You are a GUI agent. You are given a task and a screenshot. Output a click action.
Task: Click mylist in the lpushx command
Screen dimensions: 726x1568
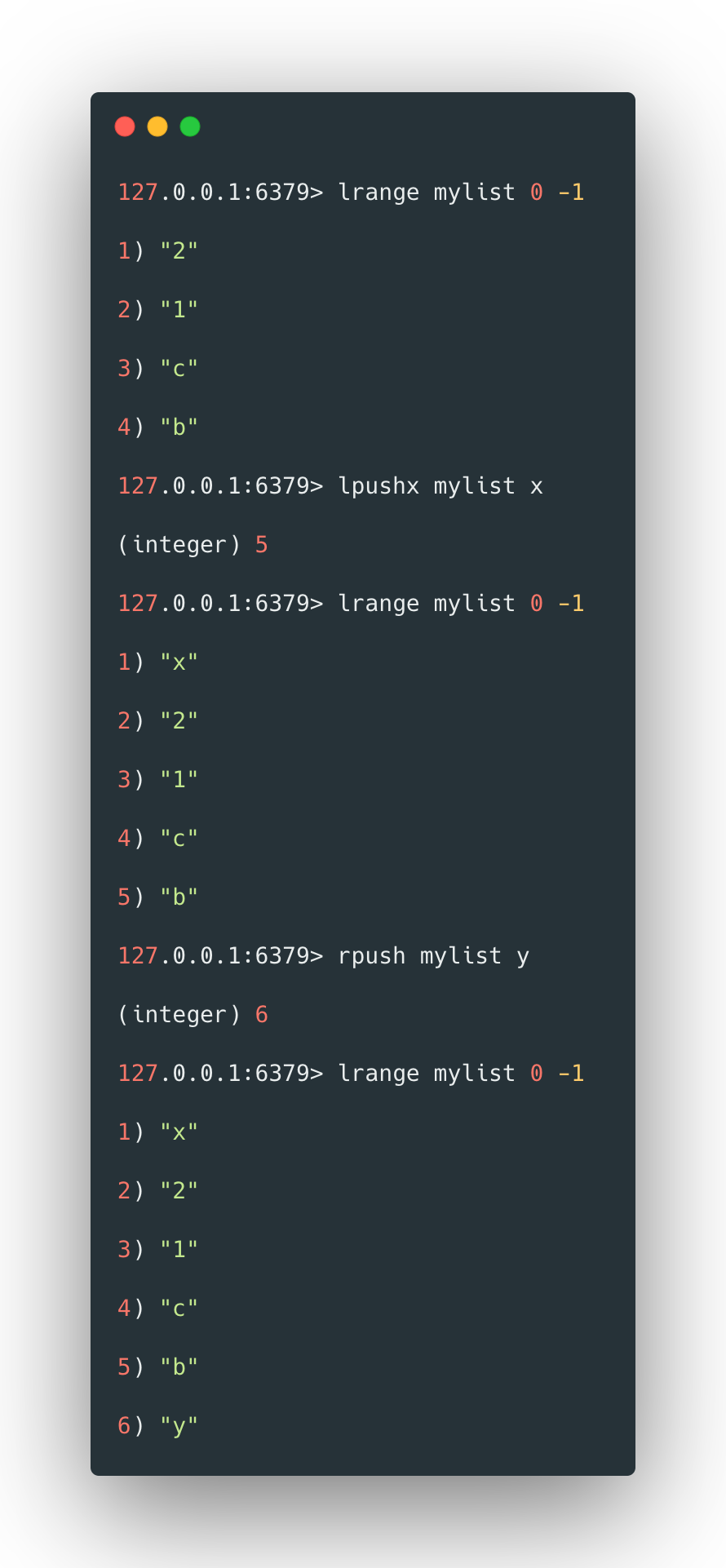pyautogui.click(x=474, y=486)
